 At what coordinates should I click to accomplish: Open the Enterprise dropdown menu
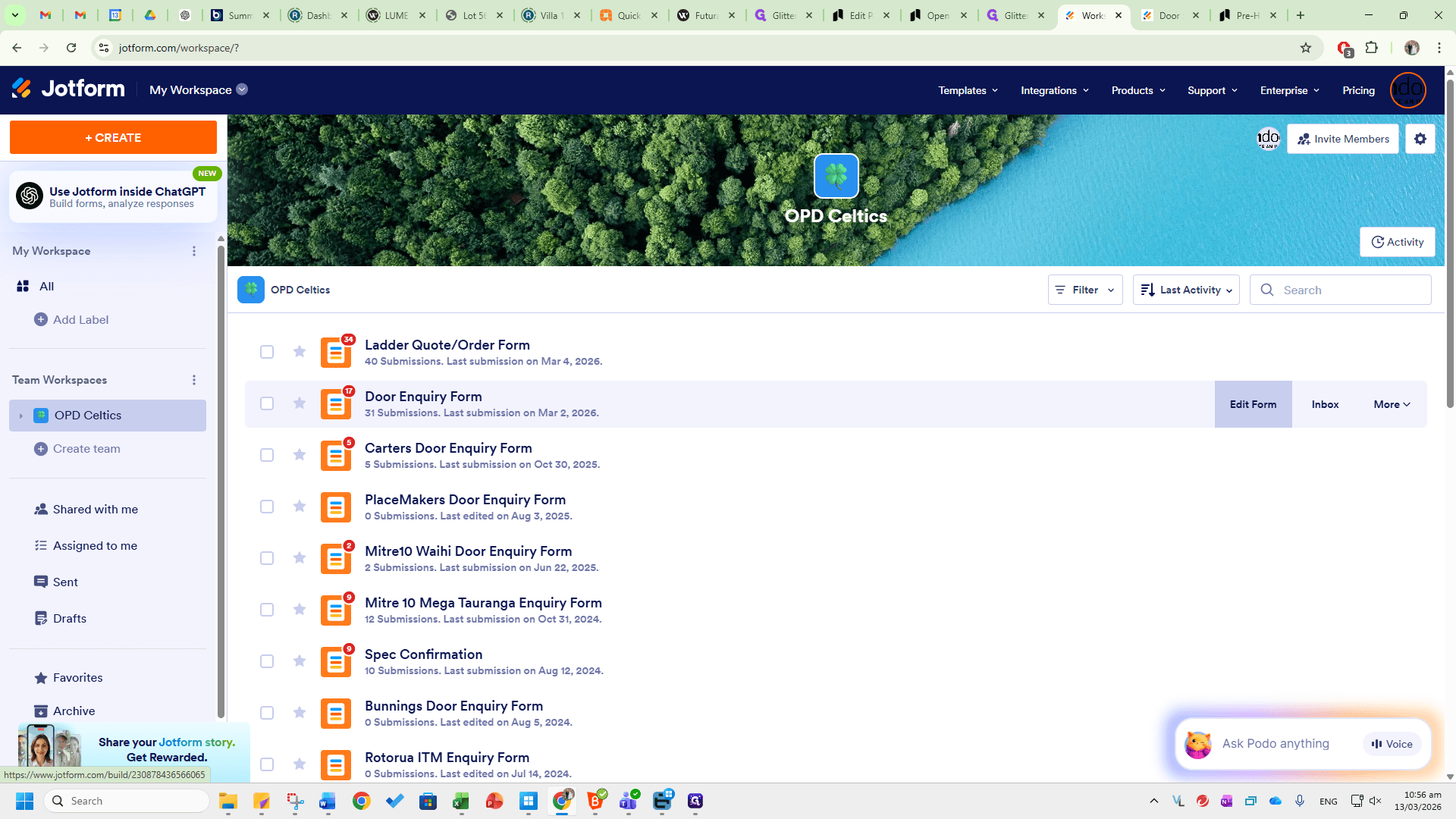1290,90
